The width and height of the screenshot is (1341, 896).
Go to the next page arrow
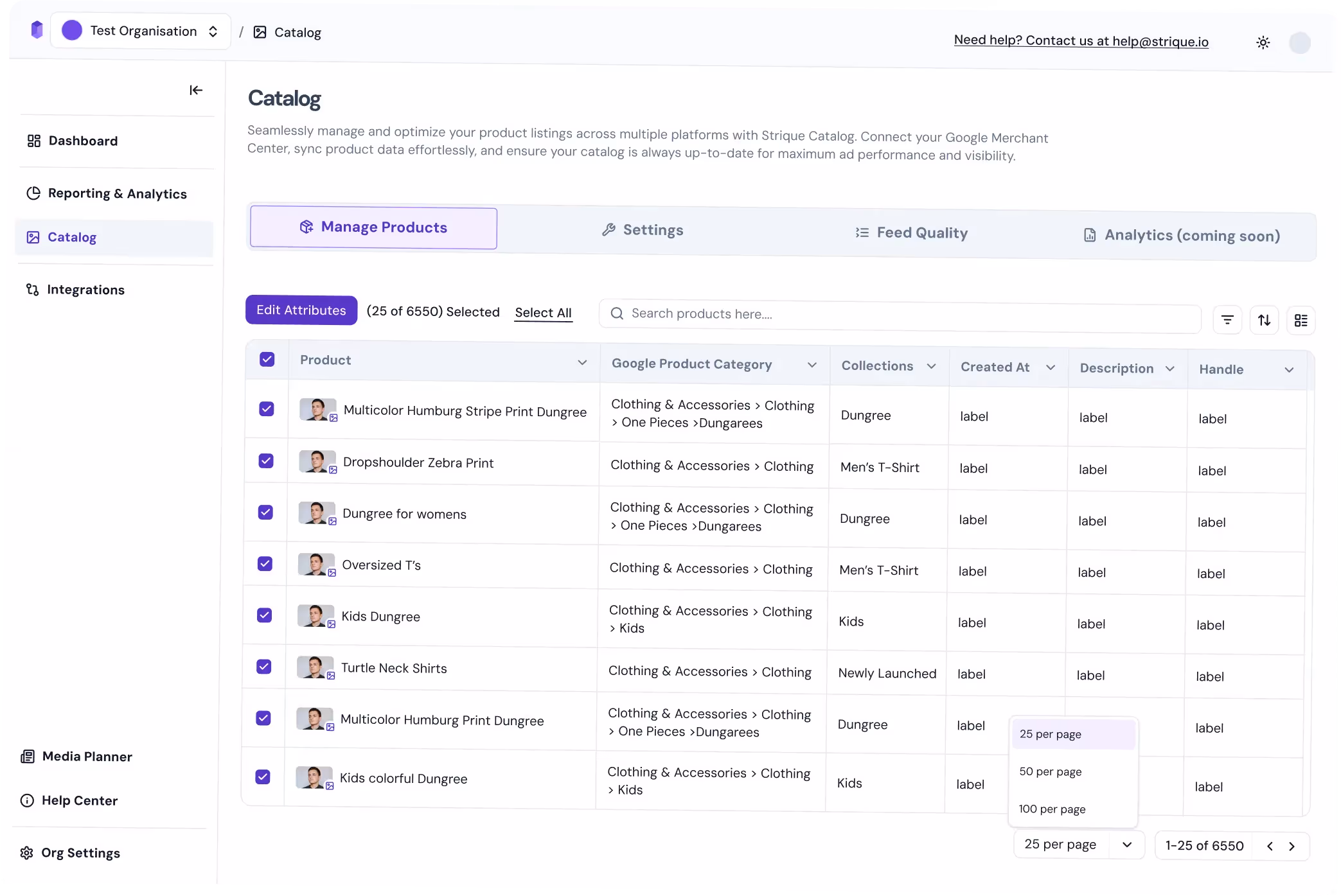click(1292, 847)
